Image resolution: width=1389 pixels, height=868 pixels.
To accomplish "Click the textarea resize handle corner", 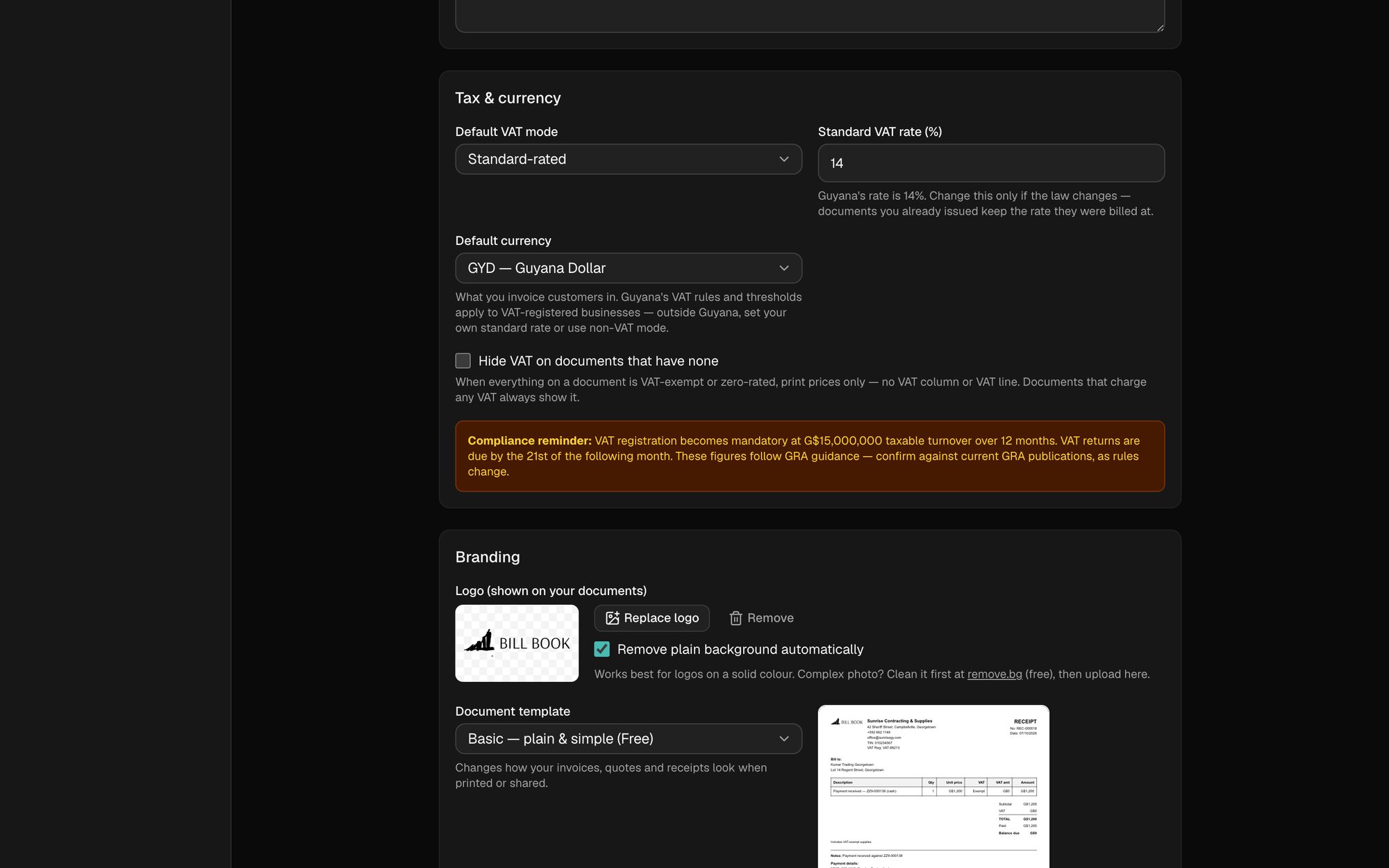I will (x=1160, y=28).
